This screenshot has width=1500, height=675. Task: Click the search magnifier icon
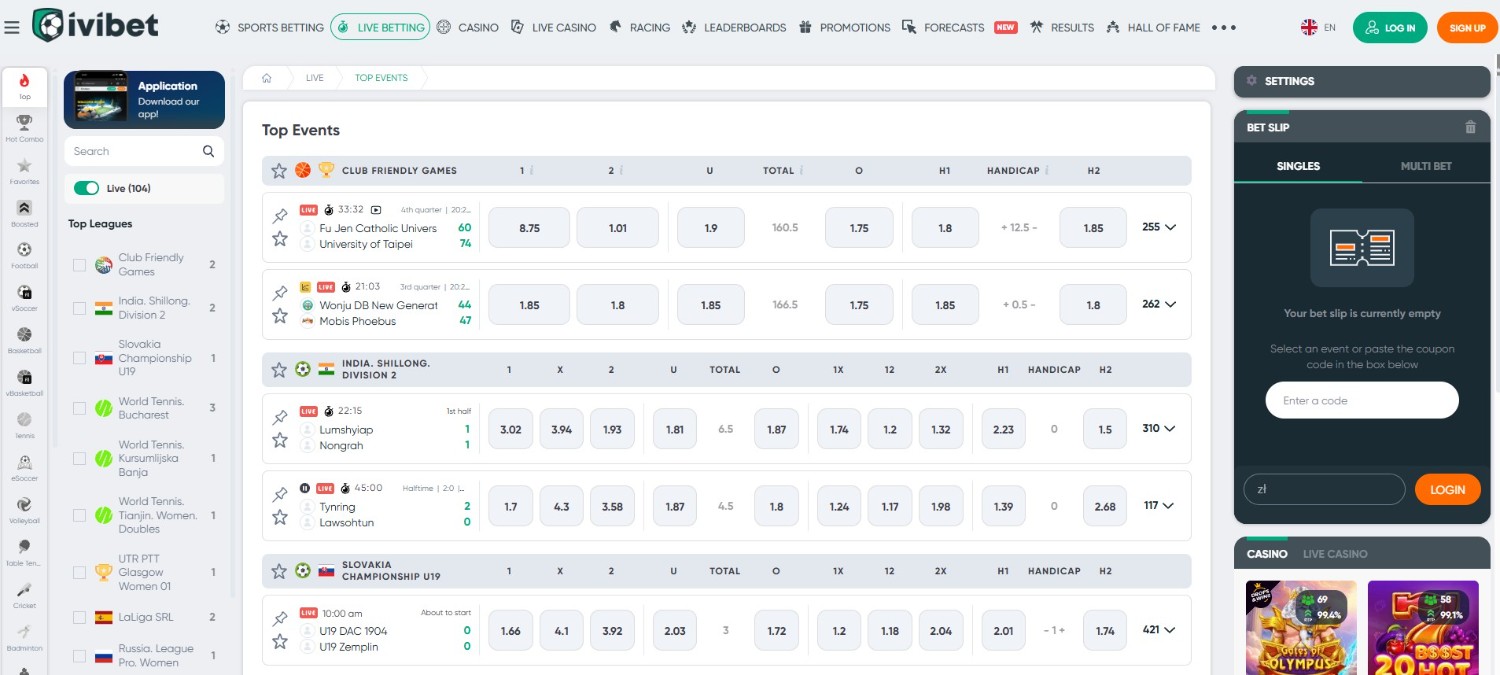pos(208,151)
